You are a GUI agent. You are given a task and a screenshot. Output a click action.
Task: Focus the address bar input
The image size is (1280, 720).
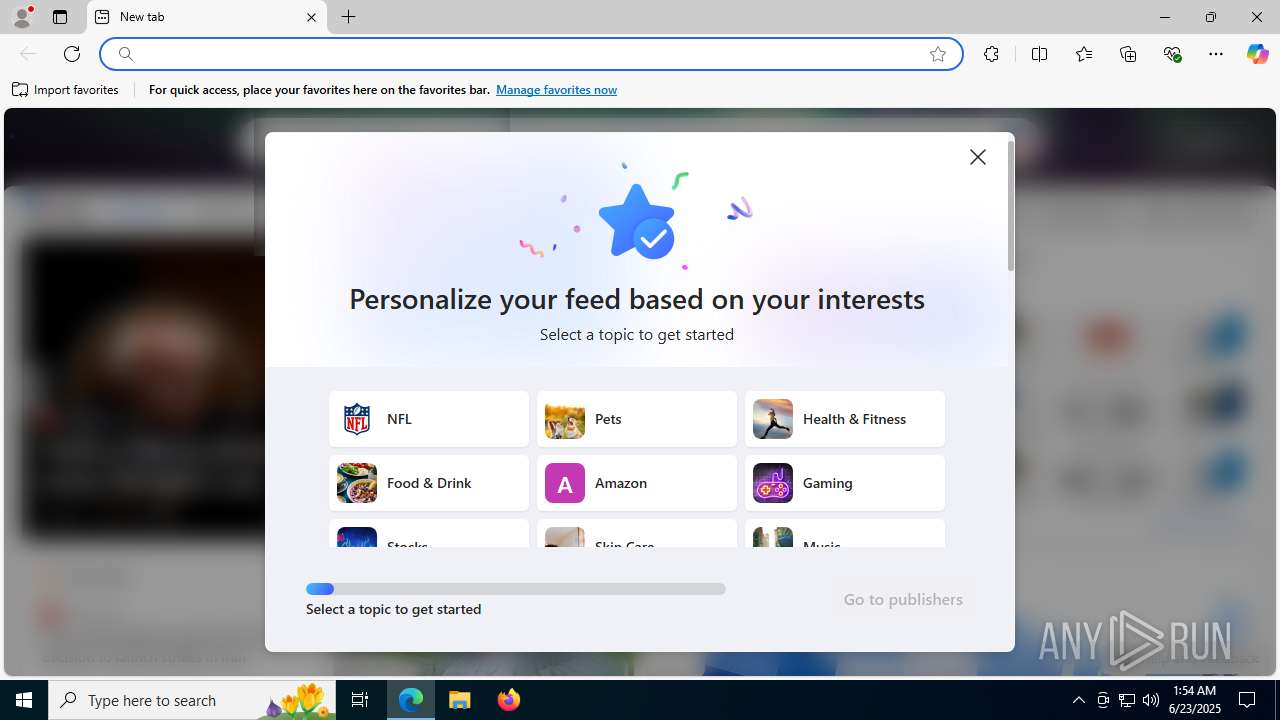tap(531, 54)
